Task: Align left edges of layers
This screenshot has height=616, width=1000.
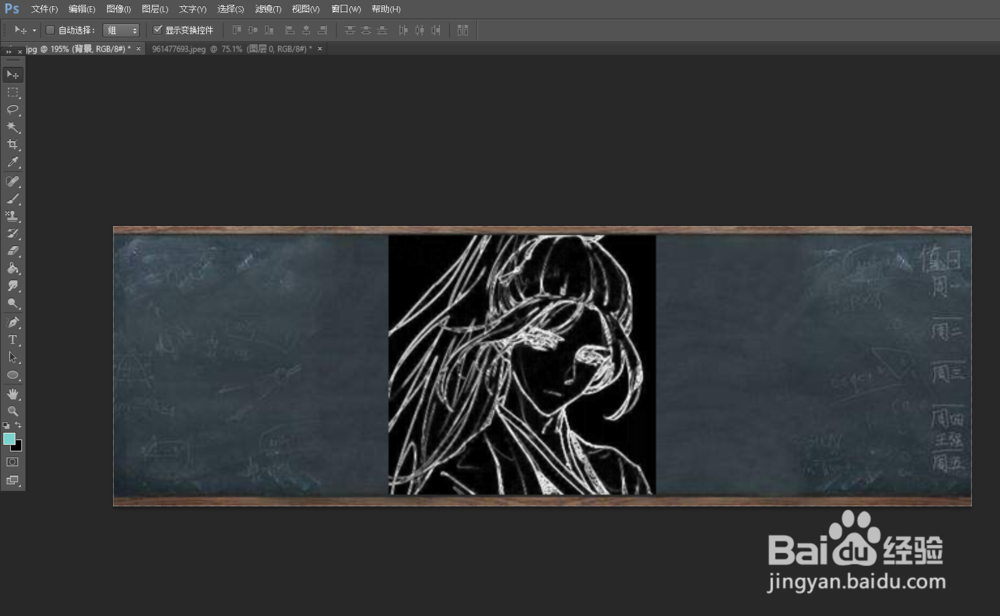Action: point(290,30)
